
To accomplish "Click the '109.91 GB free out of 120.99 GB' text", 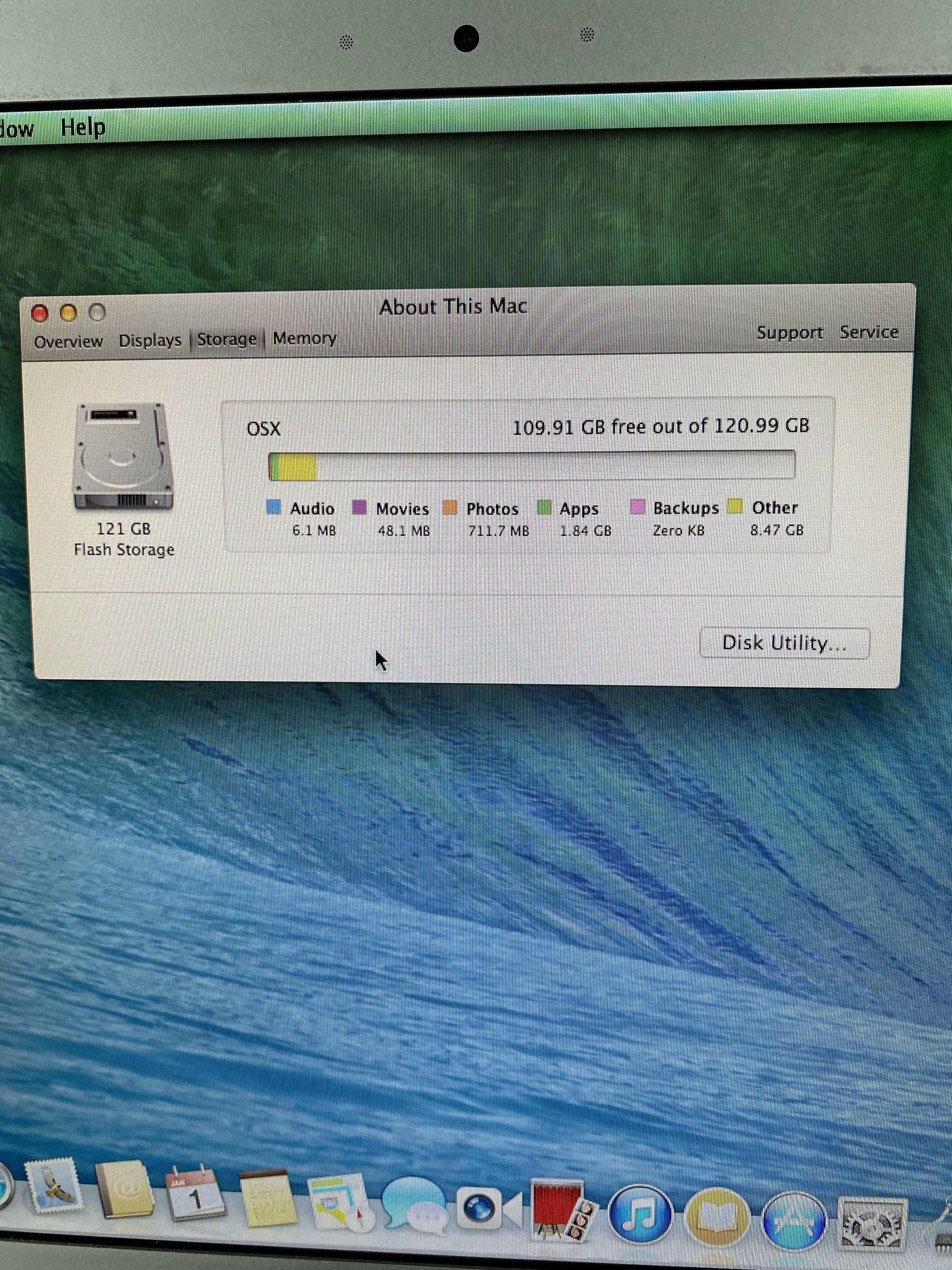I will click(660, 426).
